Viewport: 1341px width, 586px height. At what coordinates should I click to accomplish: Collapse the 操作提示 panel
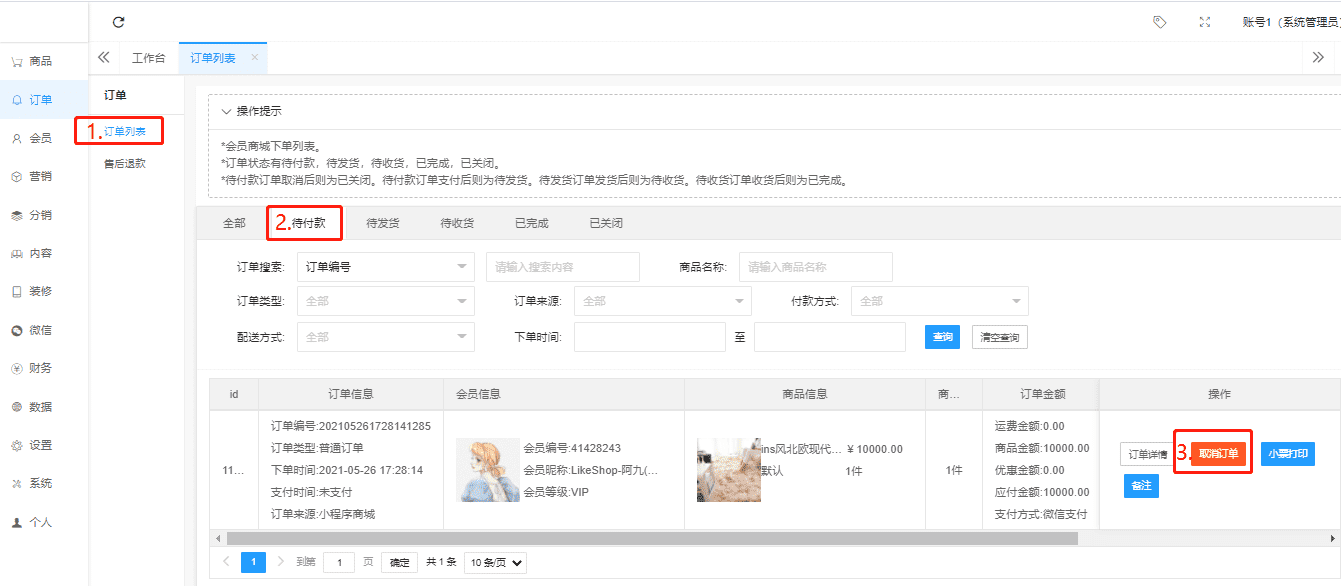227,111
